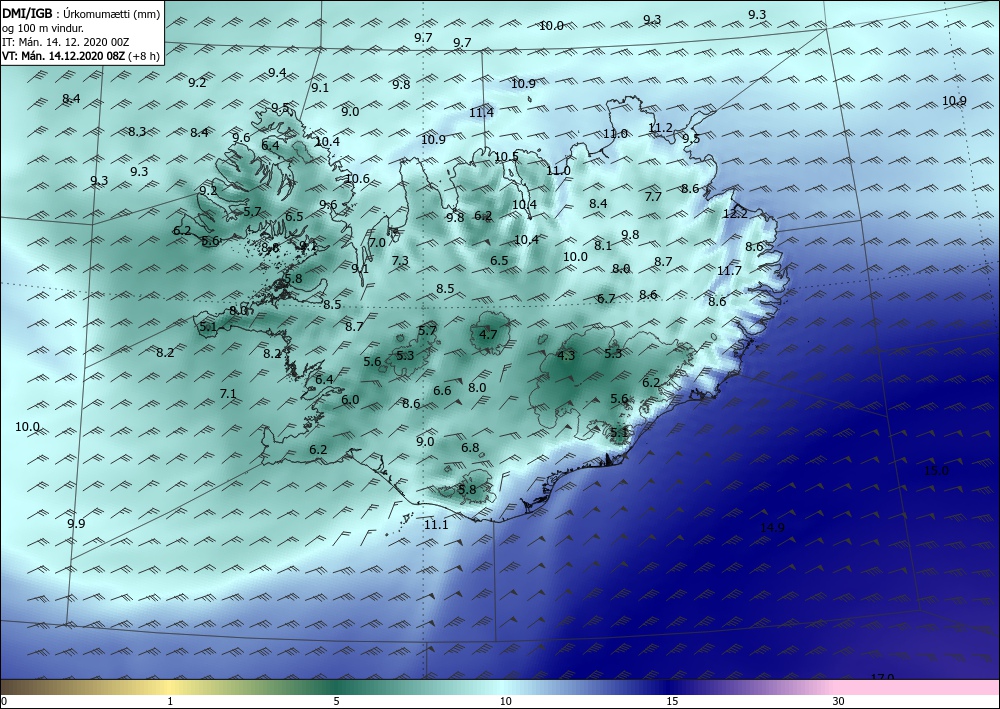Select the 7.1 value on the map
Screen dimensions: 1000x709
pos(228,394)
